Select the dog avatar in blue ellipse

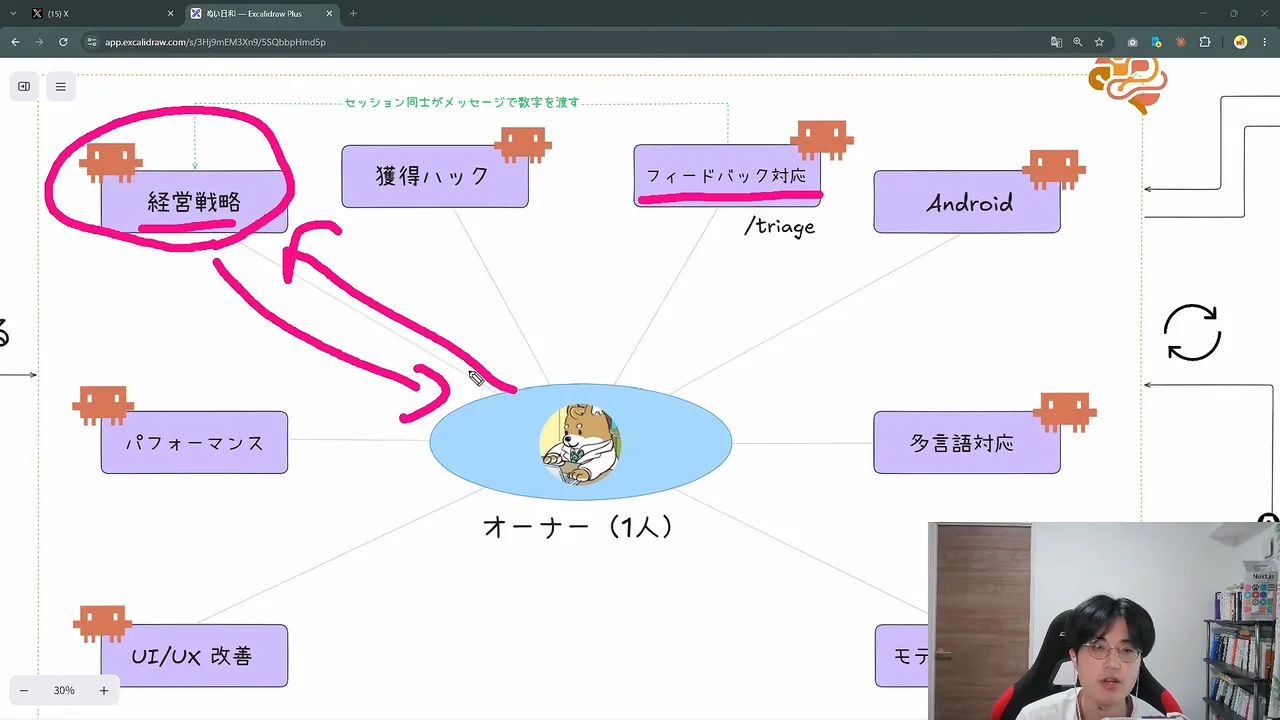point(580,444)
